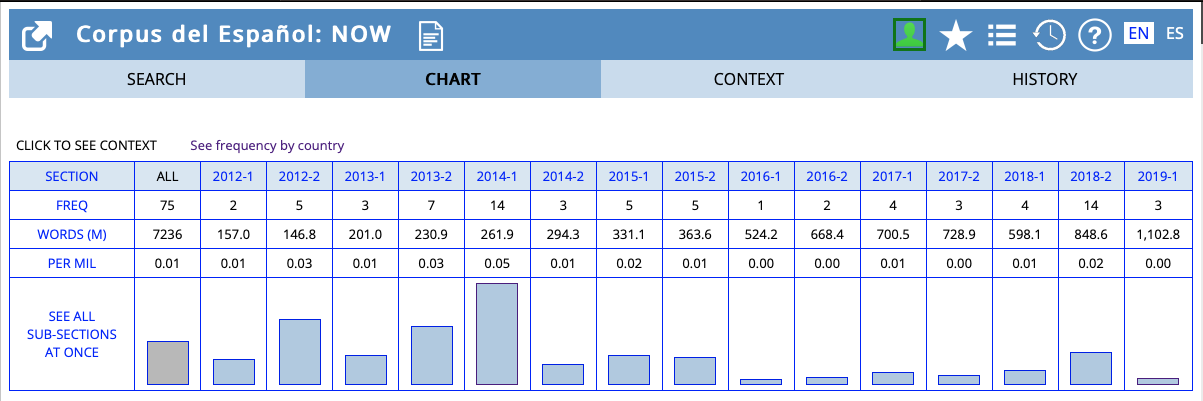Open the 2014-2 section link

[x=563, y=176]
